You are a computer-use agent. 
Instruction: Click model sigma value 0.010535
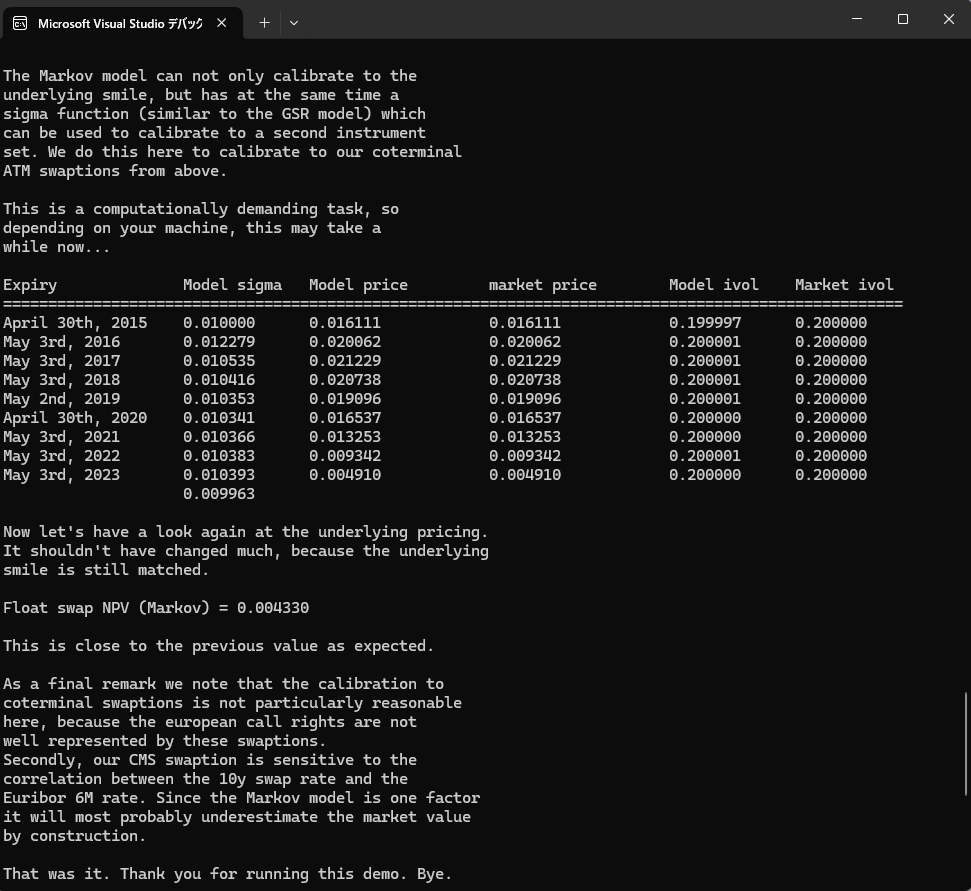(x=219, y=361)
